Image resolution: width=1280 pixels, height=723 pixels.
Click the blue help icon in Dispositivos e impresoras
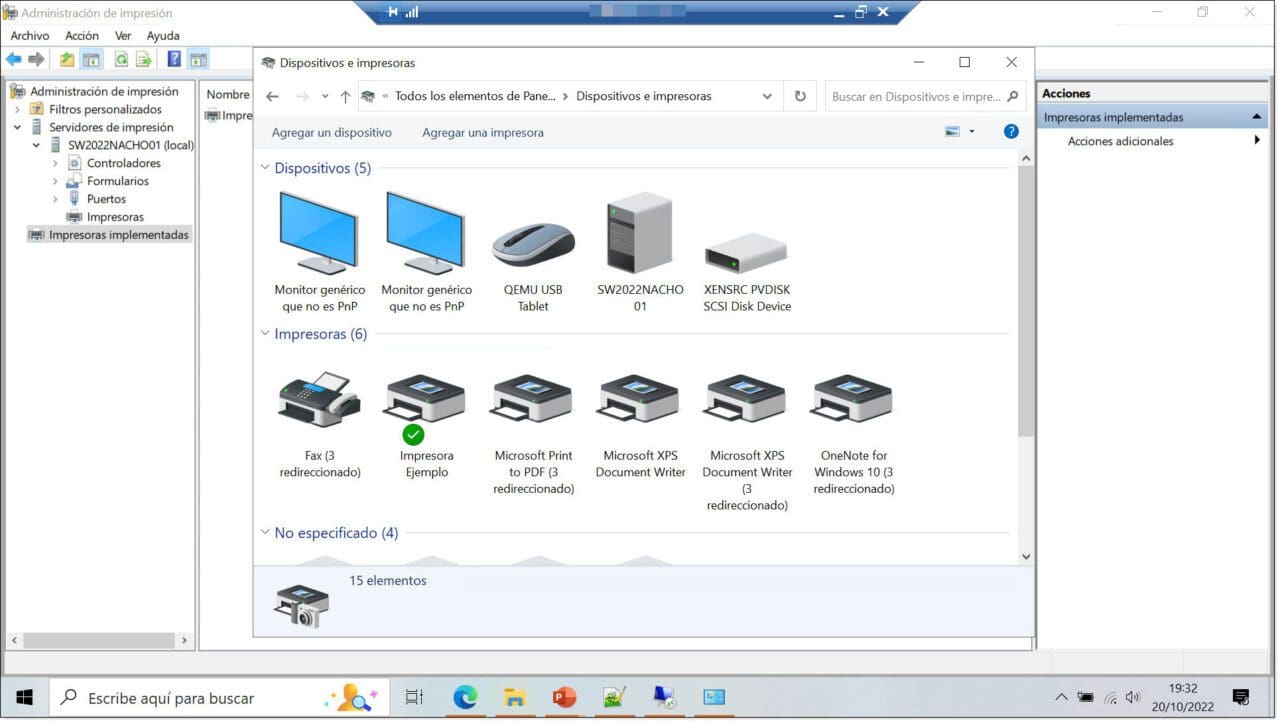(x=1011, y=132)
